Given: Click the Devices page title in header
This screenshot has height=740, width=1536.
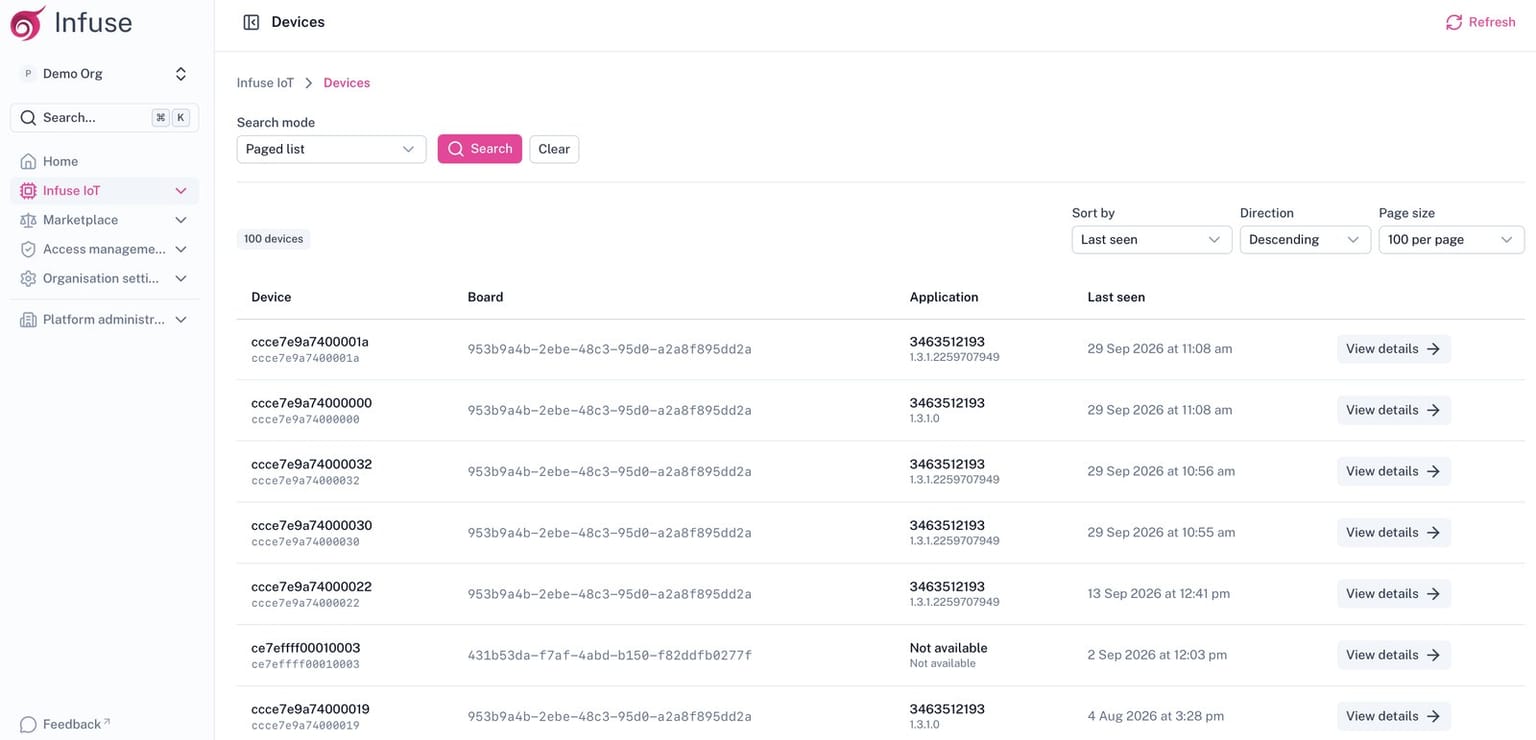Looking at the screenshot, I should point(298,22).
